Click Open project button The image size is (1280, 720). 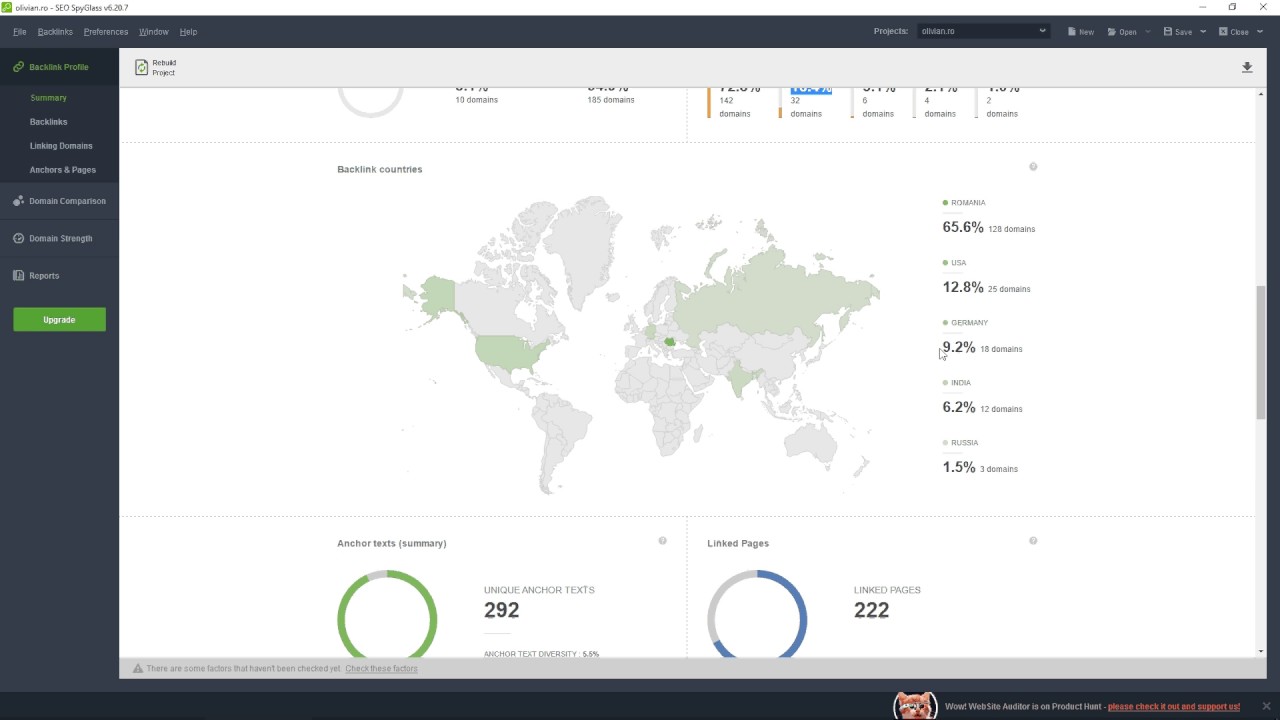(x=1121, y=32)
